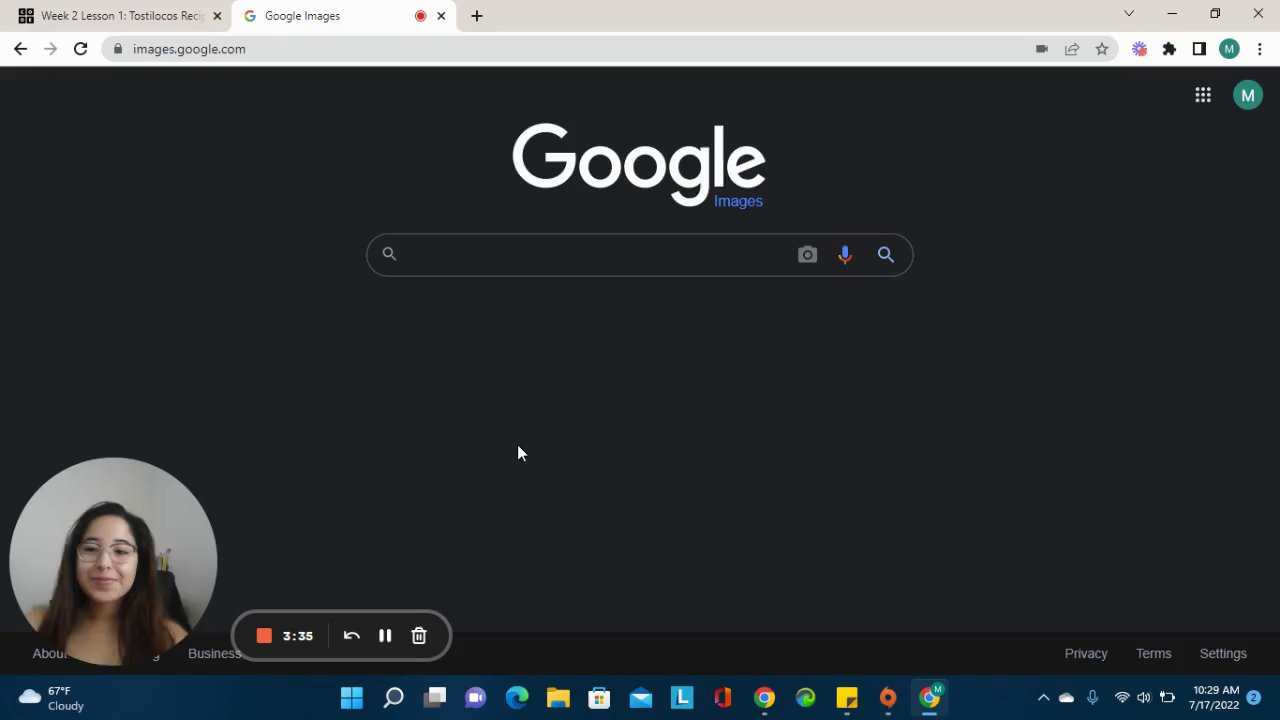Screen dimensions: 1280x720
Task: Open Sticky Notes from taskbar
Action: point(847,698)
